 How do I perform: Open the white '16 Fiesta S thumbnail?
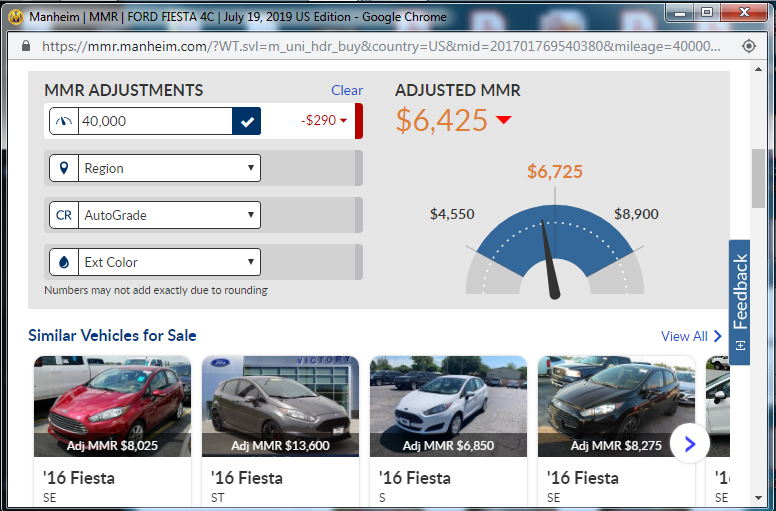click(x=448, y=406)
